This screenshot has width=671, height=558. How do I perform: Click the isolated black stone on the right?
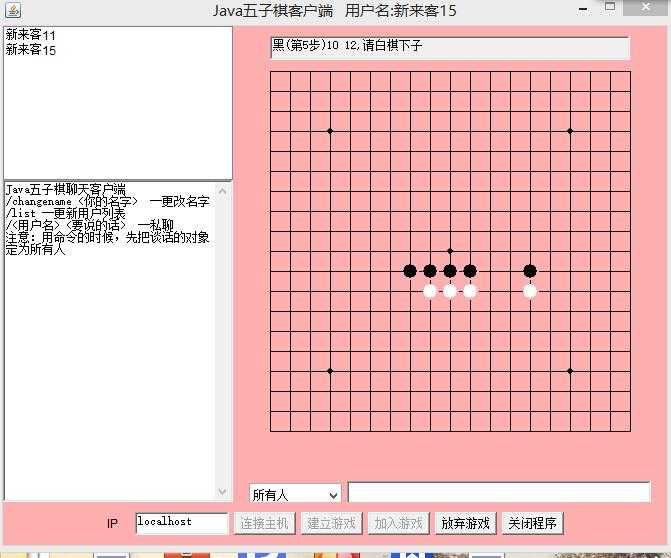pos(530,271)
